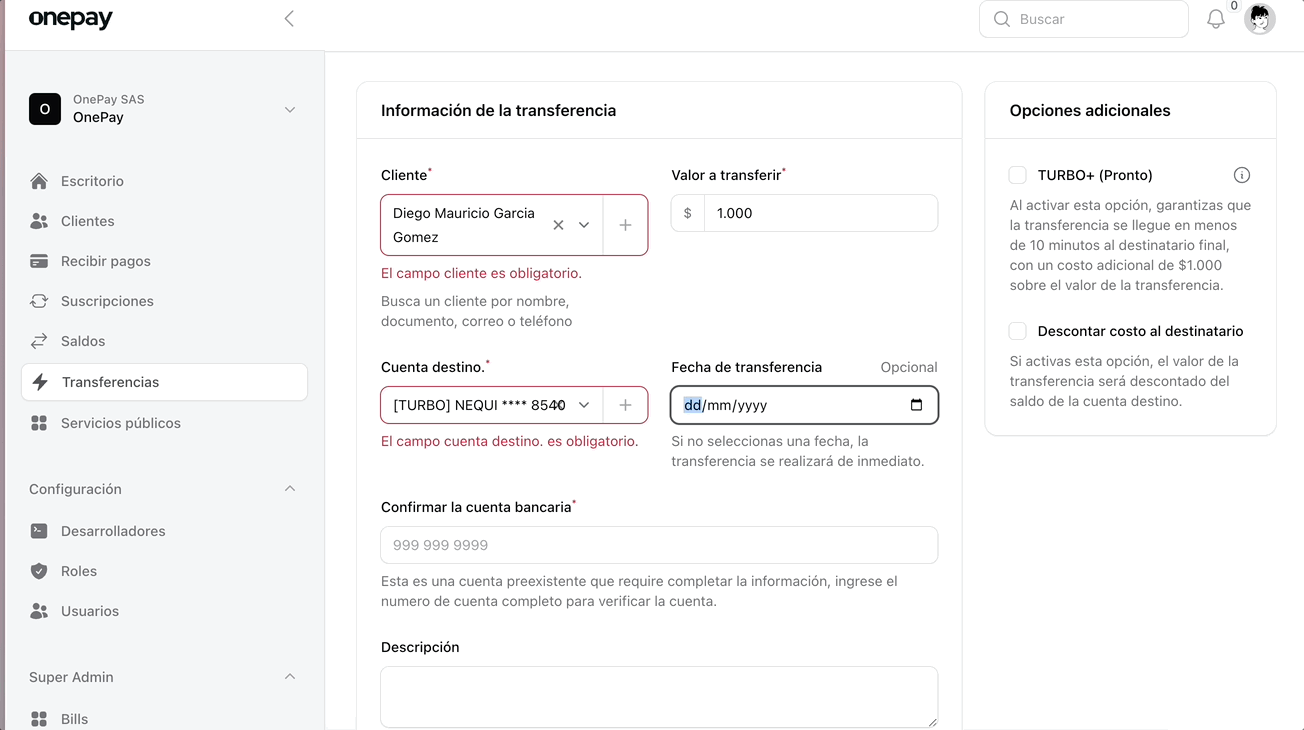Focus the Confirmar la cuenta bancaria field
1304x730 pixels.
(659, 545)
